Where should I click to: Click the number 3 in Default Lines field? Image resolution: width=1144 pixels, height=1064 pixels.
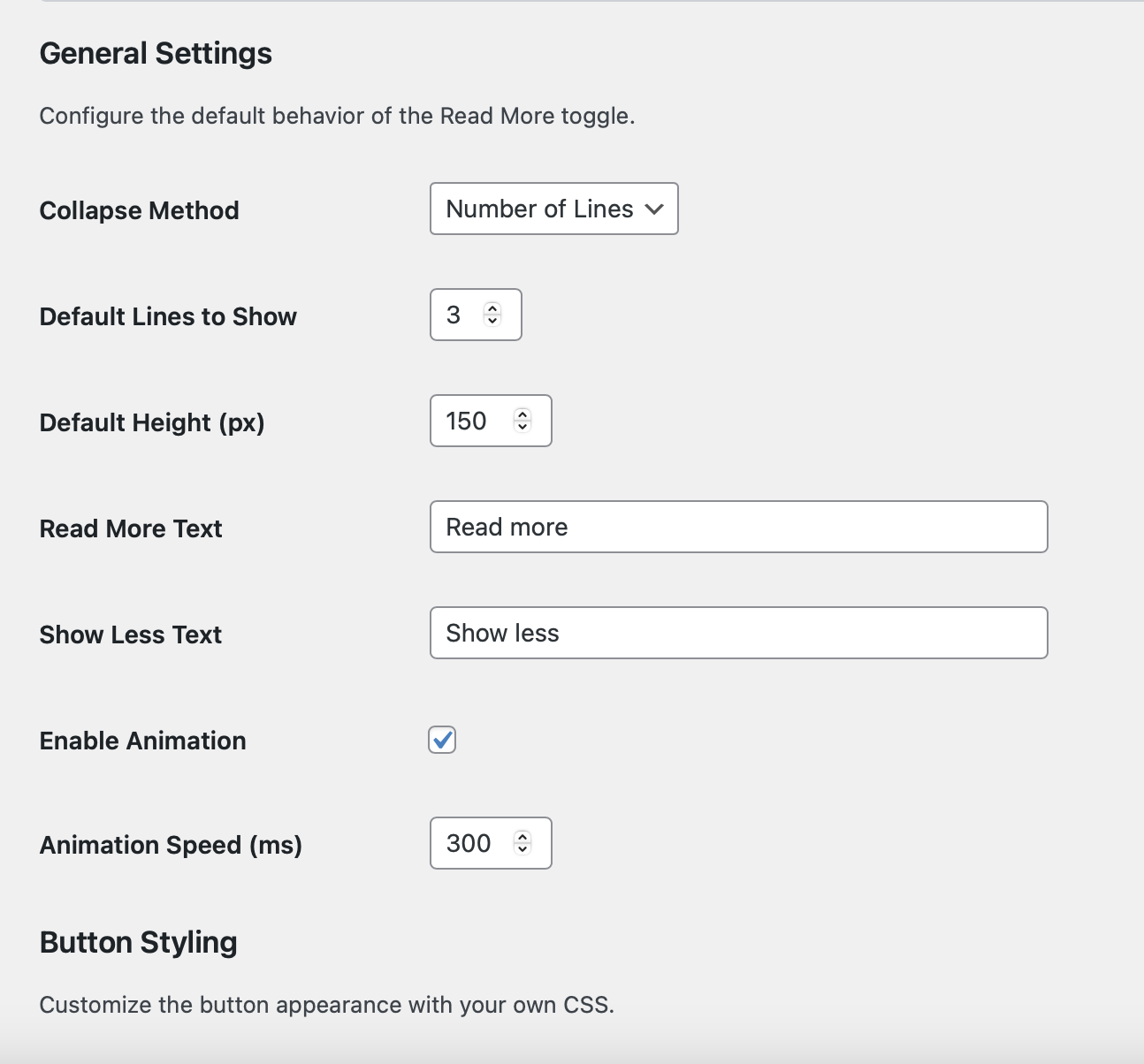click(x=454, y=315)
